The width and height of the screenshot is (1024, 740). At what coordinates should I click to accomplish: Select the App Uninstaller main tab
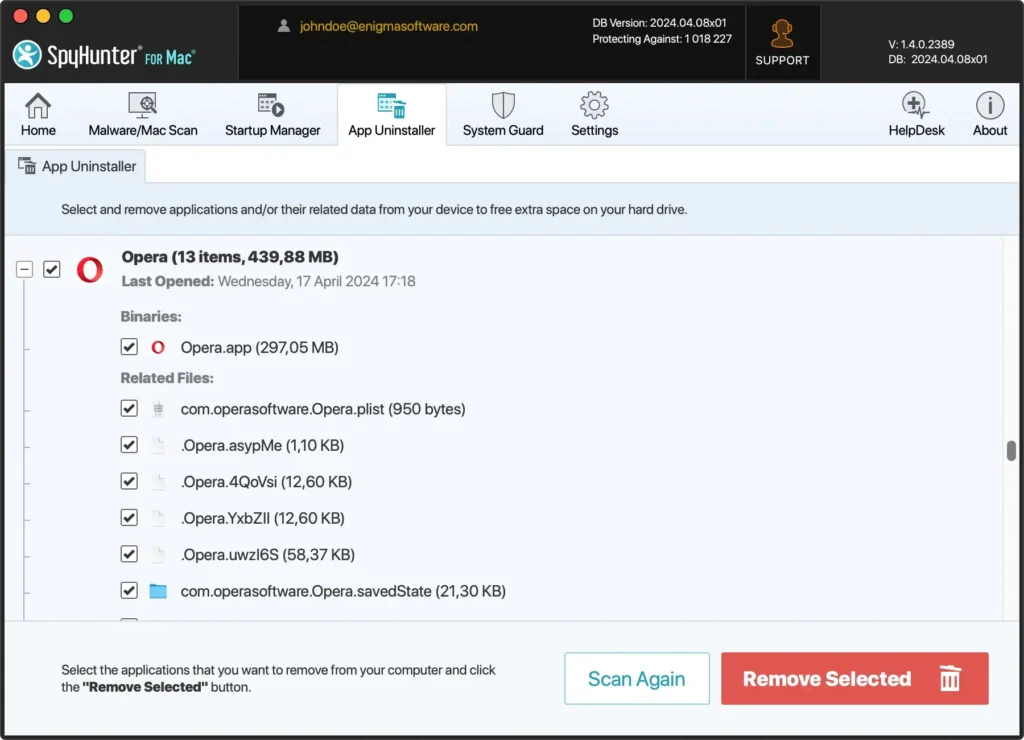(391, 114)
